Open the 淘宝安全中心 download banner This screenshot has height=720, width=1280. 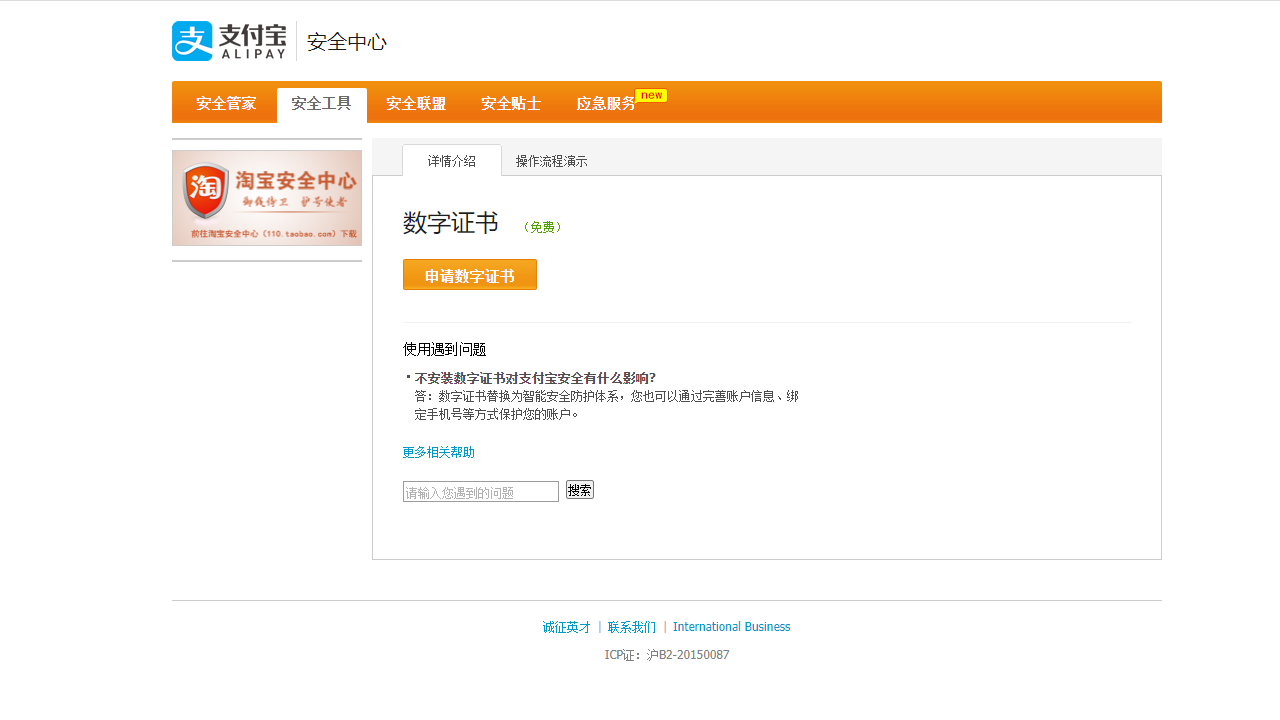point(266,197)
